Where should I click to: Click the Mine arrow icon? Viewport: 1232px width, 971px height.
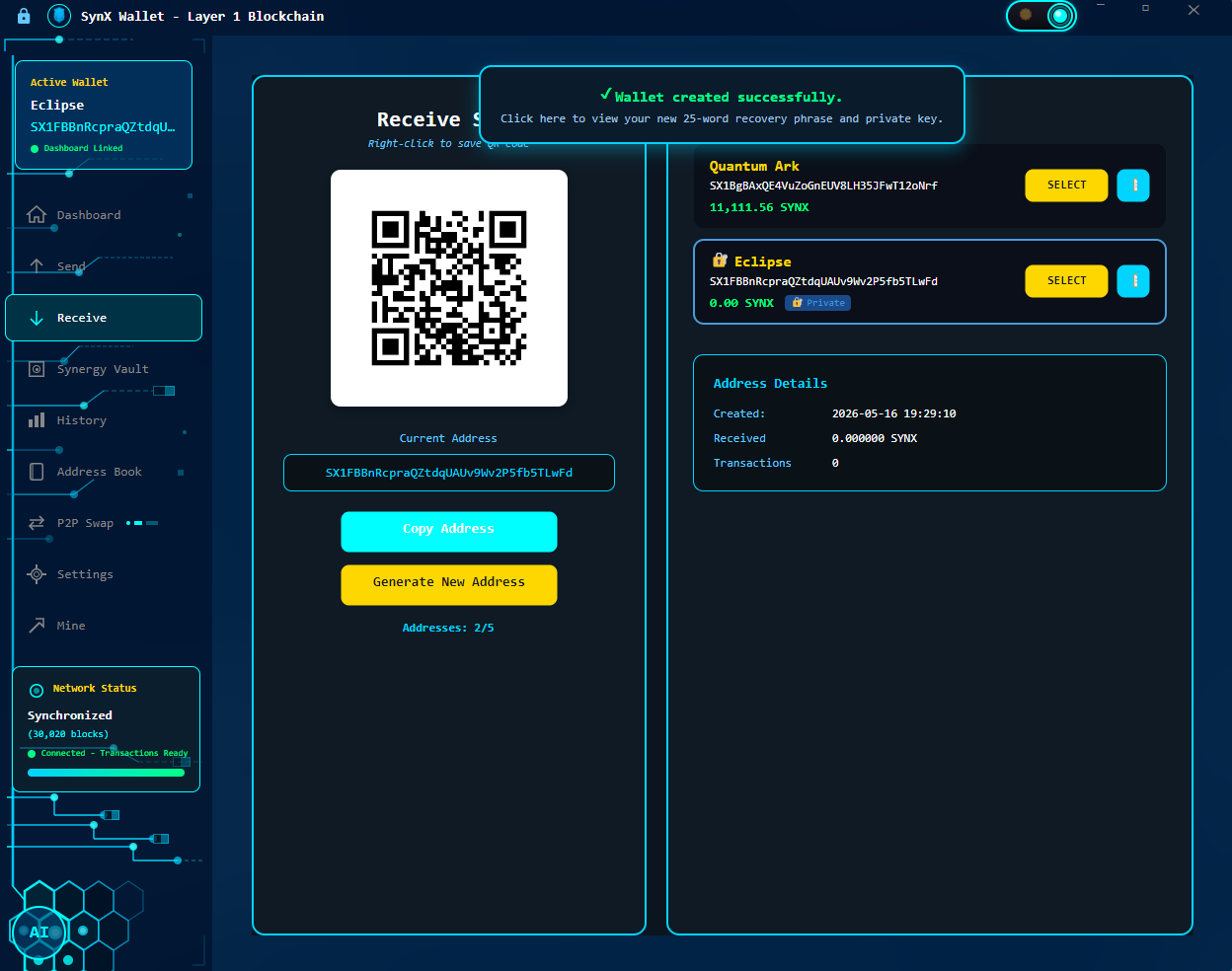pyautogui.click(x=37, y=626)
